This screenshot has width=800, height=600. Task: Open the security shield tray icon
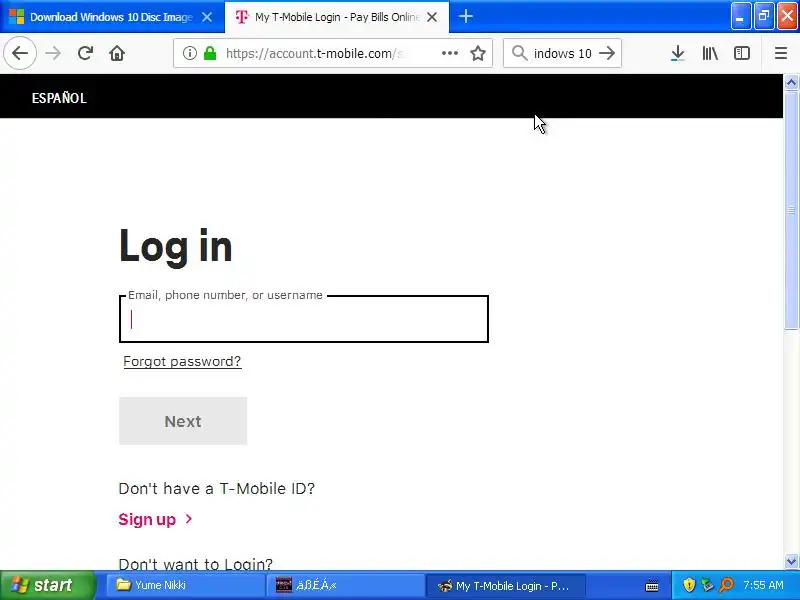689,585
